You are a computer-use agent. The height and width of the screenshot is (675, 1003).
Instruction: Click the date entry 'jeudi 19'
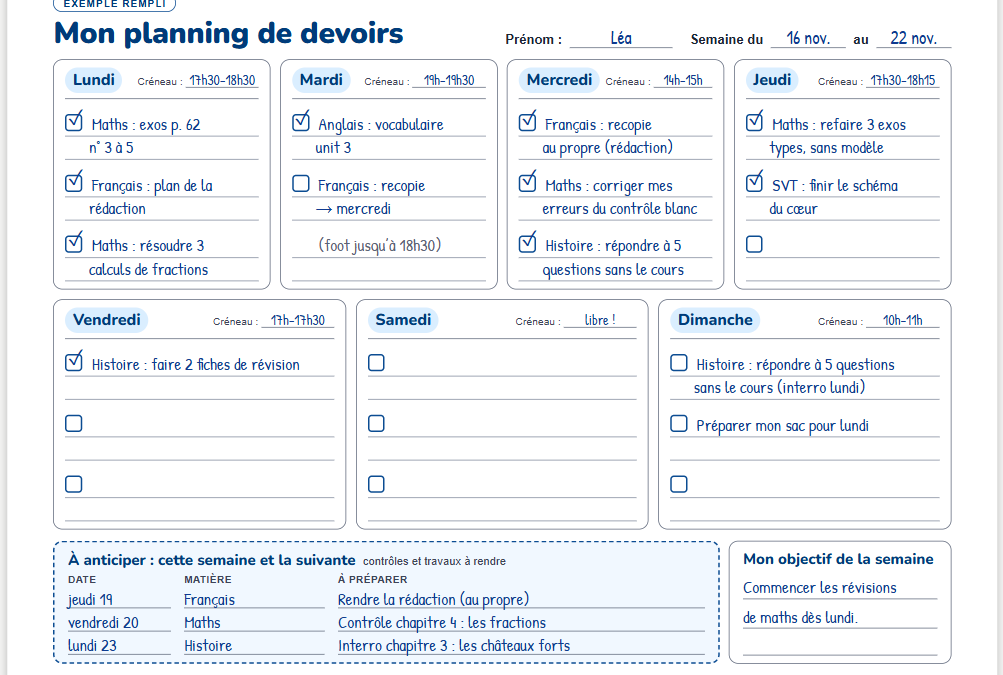click(x=90, y=600)
